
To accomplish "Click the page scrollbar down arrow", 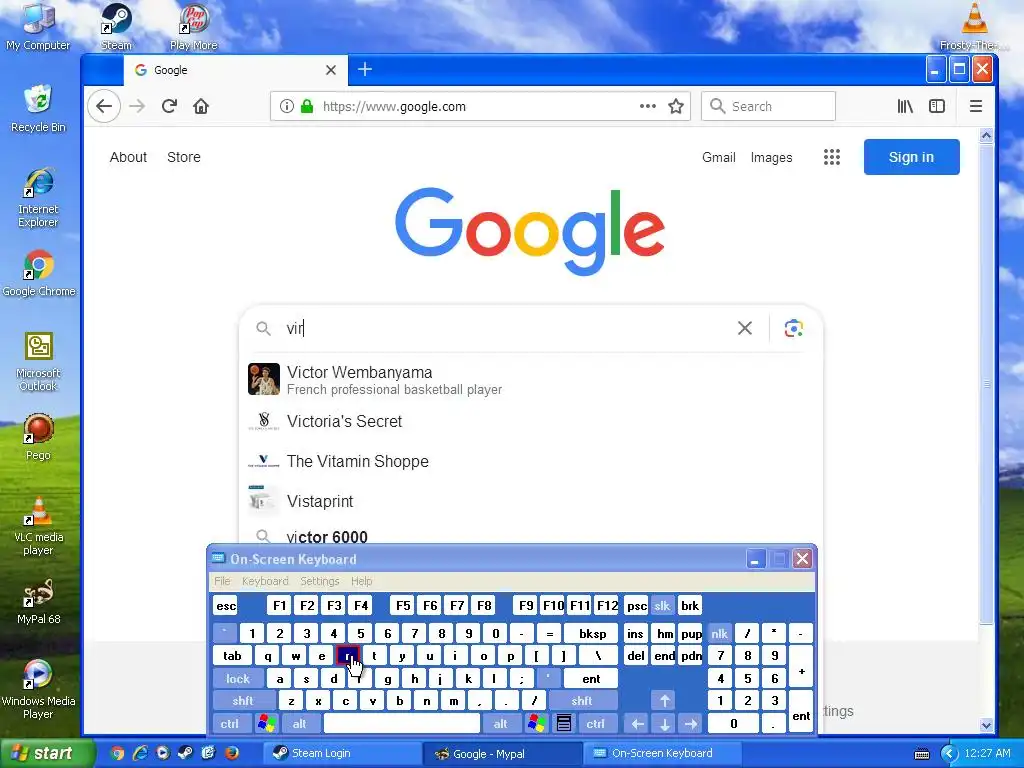I will coord(986,724).
